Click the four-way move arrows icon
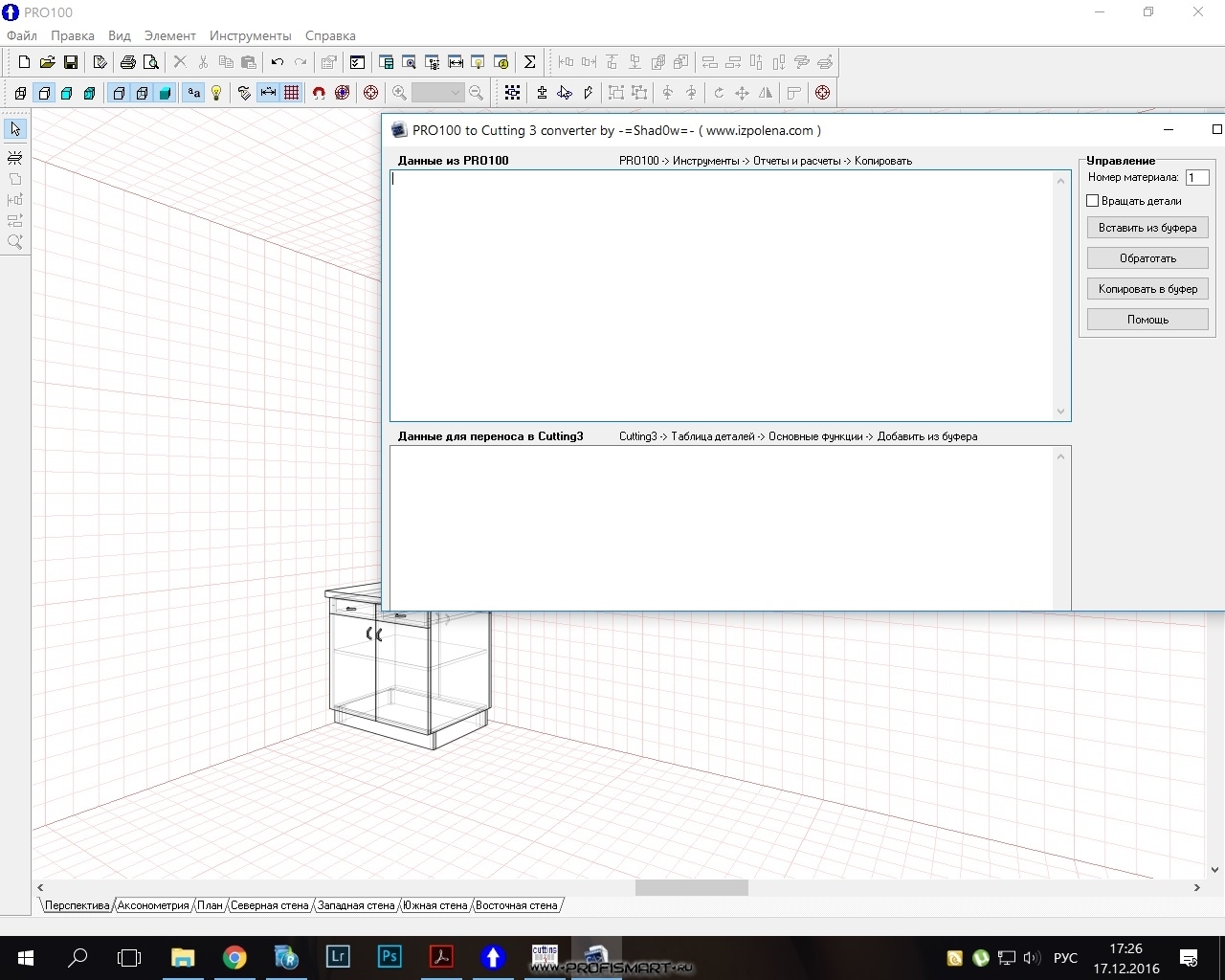 coord(742,93)
